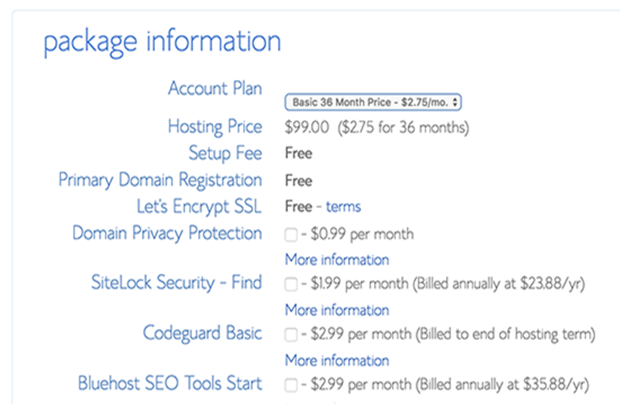Screen dimensions: 622x406
Task: Open More information under SiteLock Security
Action: [x=337, y=310]
